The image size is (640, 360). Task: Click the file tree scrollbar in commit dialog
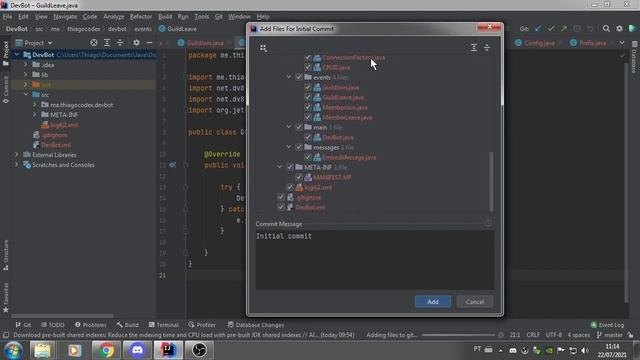click(491, 182)
